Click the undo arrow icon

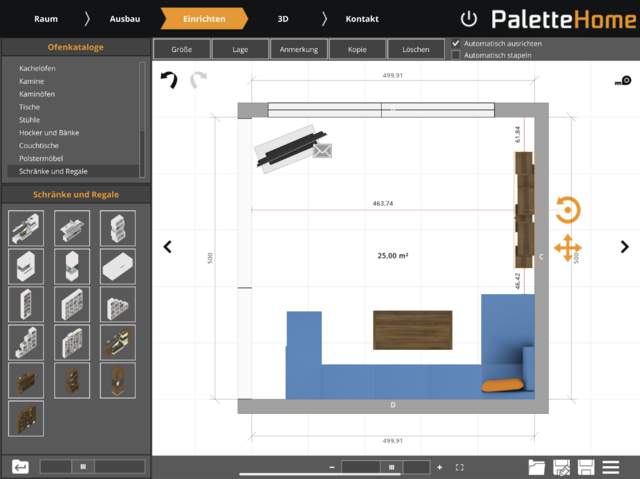tap(169, 80)
